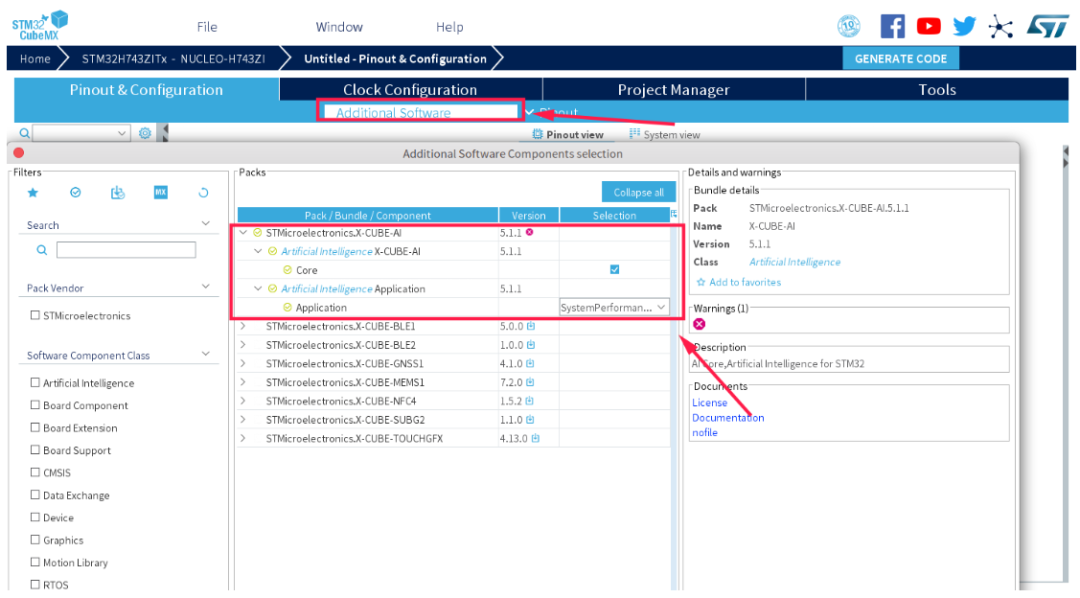Screen dimensions: 1080x598
Task: Click the filter search input field
Action: click(126, 249)
